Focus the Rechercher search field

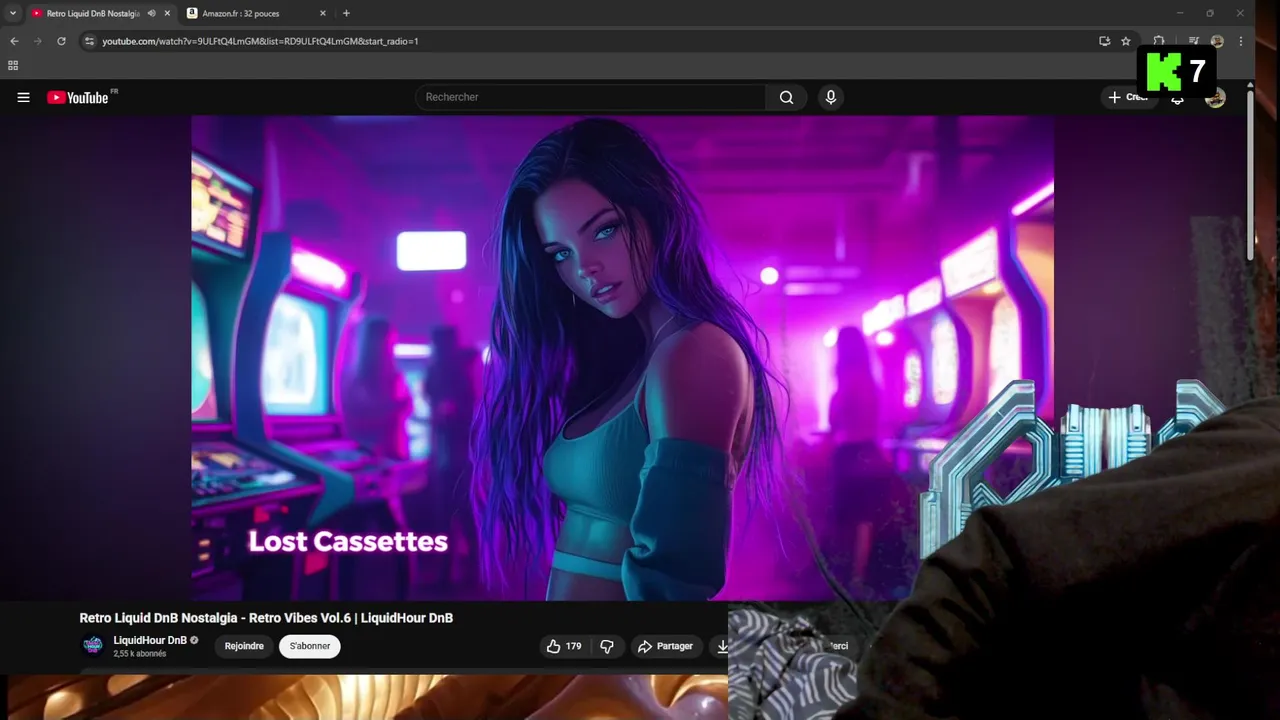[590, 97]
